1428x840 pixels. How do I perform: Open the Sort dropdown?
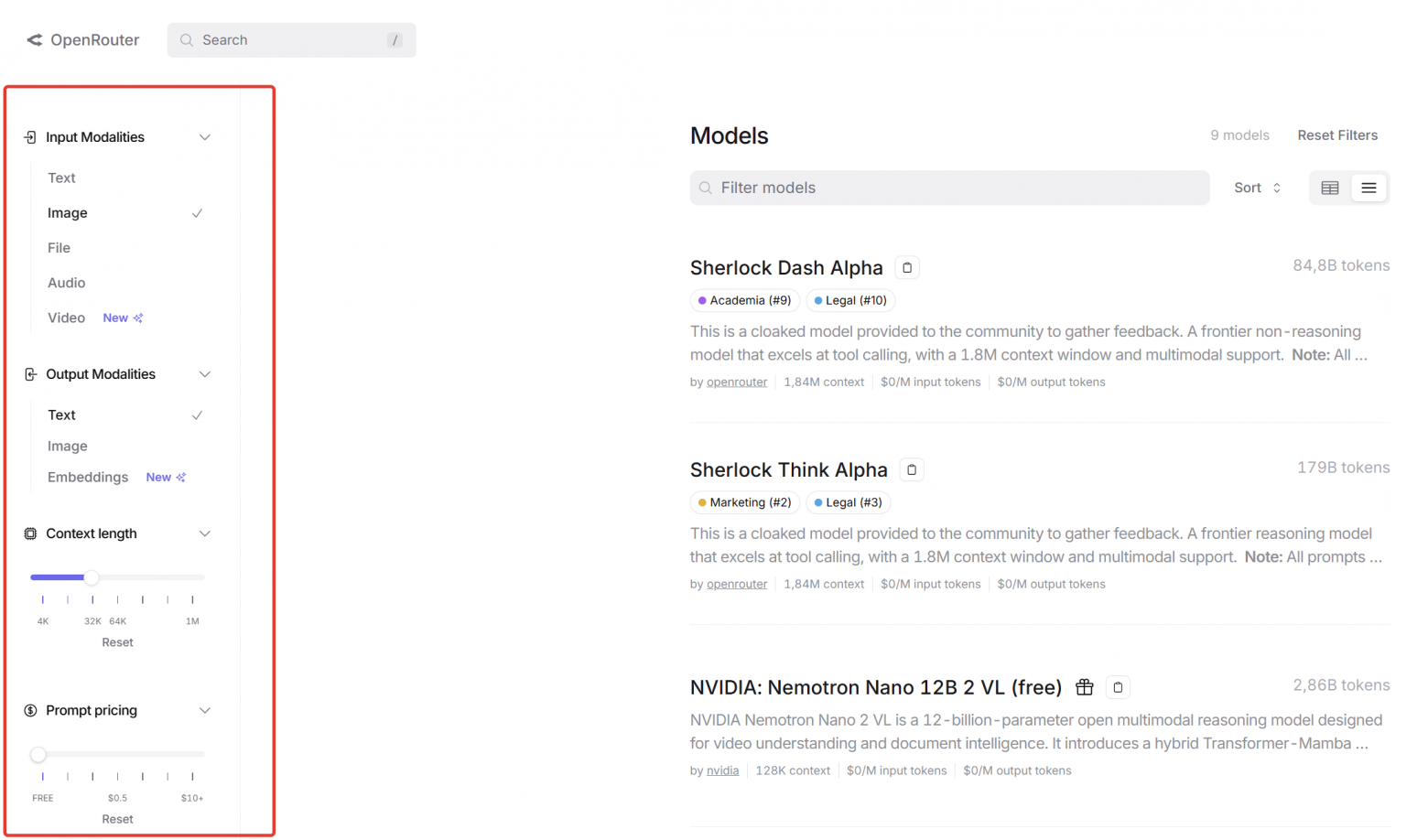1257,188
